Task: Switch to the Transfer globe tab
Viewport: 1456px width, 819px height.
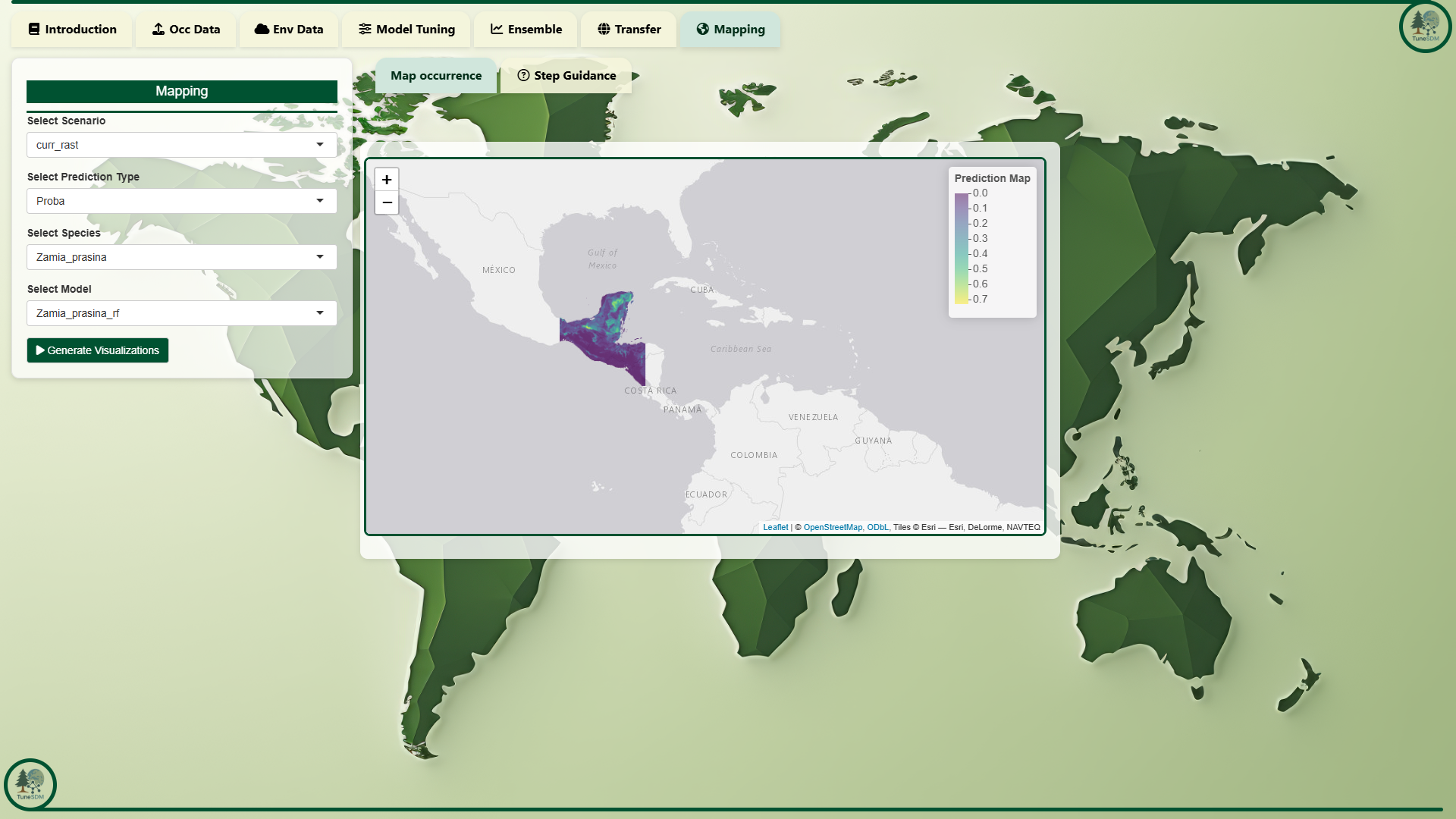Action: point(629,30)
